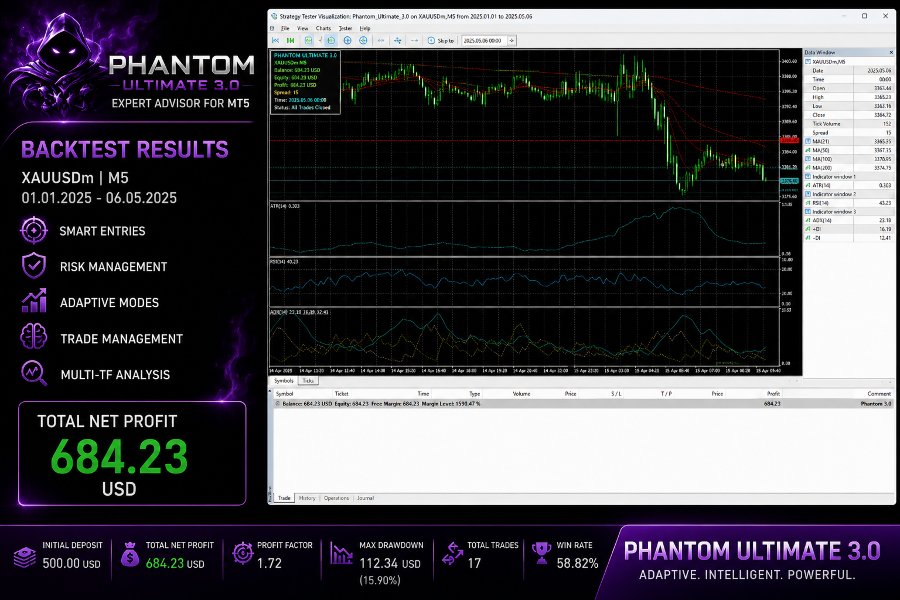This screenshot has width=900, height=600.
Task: Click the Comment column header
Action: [879, 394]
